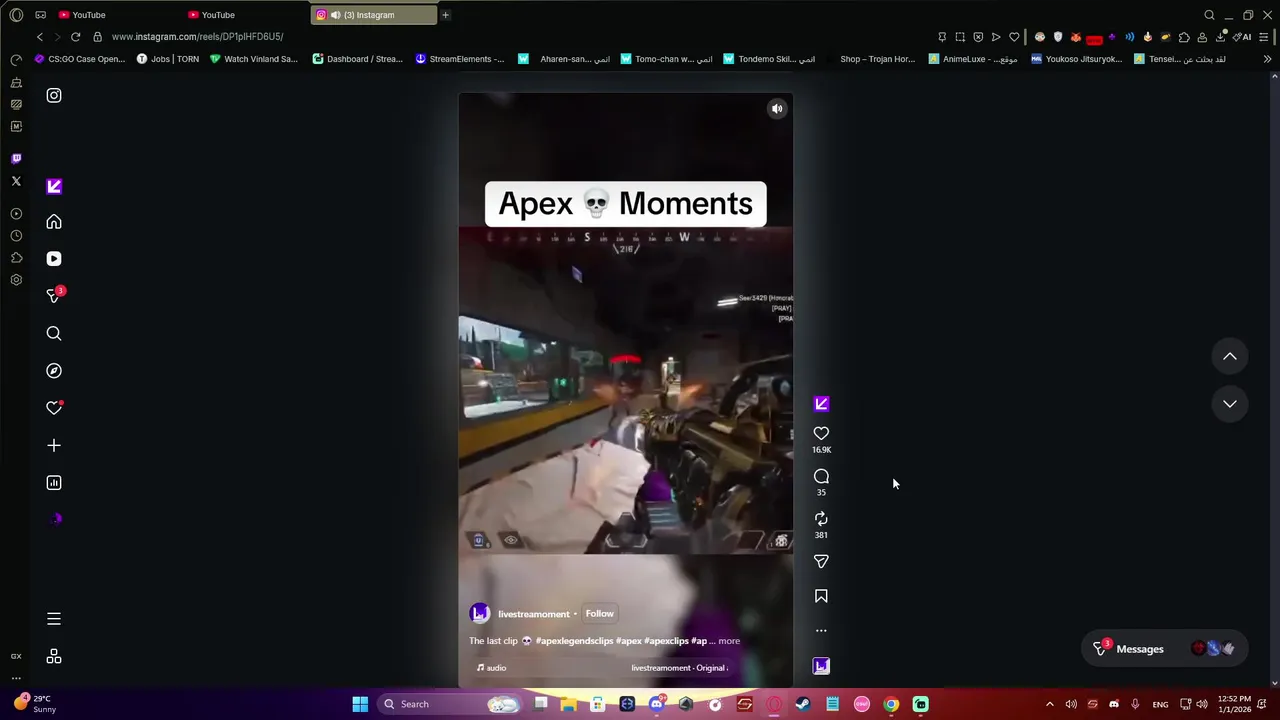Open the AI assistant button in toolbar

coord(1244,37)
